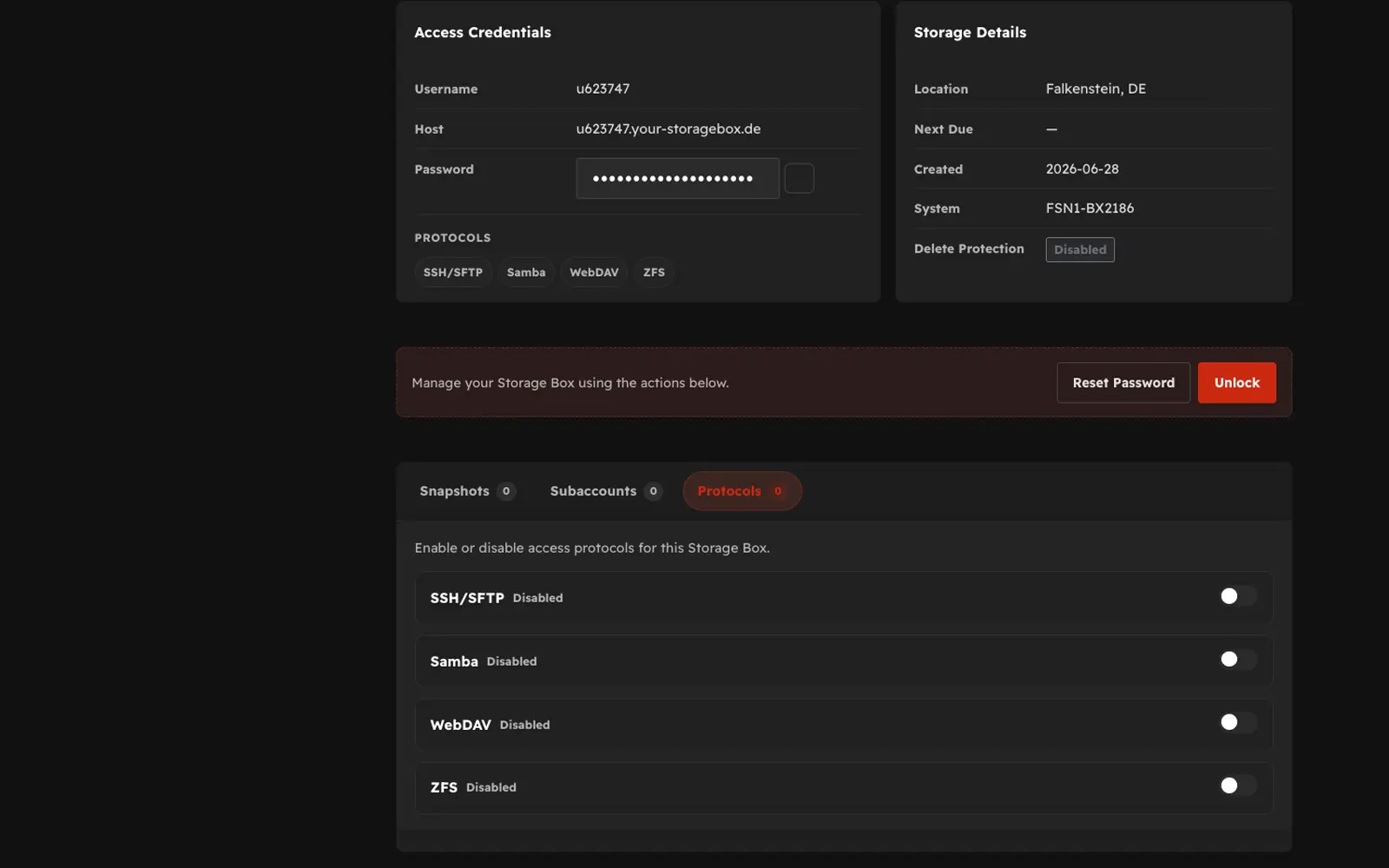Click the masked password input field
1389x868 pixels.
click(x=677, y=178)
